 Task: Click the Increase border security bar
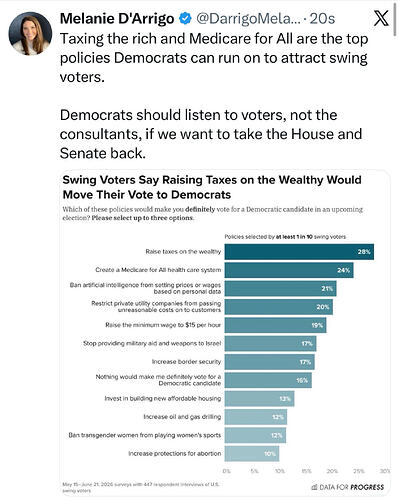point(269,362)
